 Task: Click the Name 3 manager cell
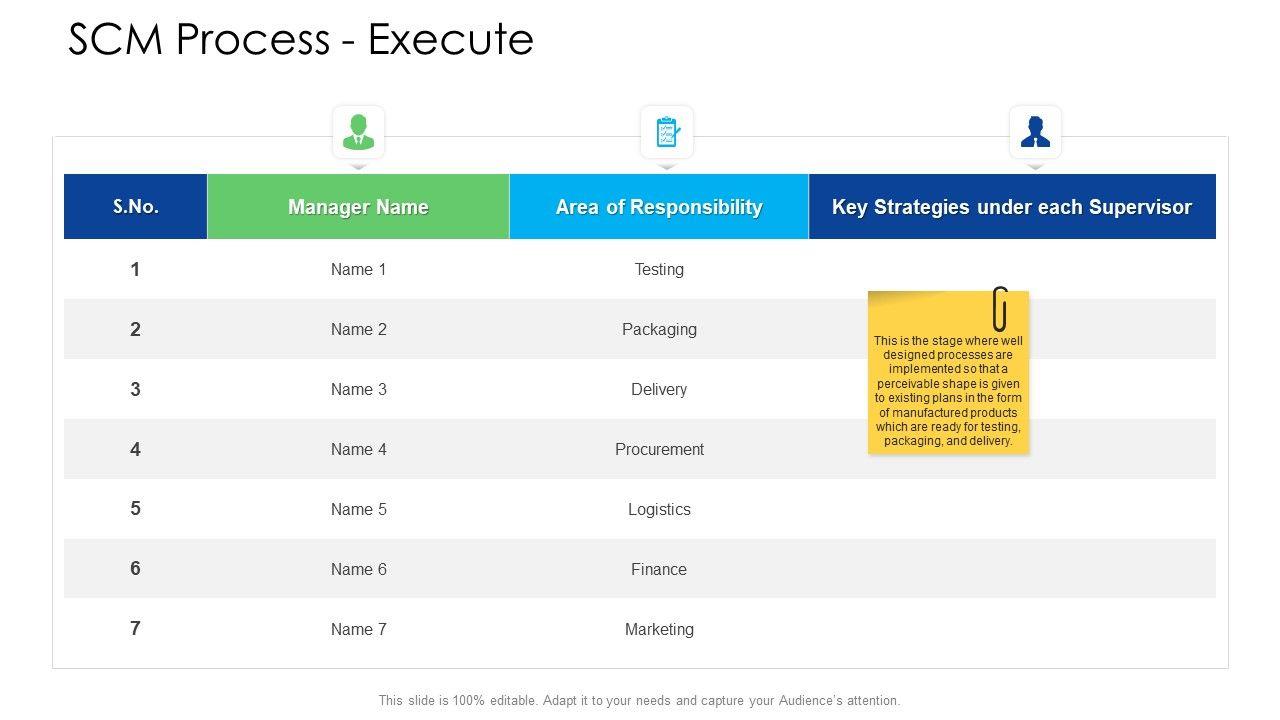tap(358, 389)
